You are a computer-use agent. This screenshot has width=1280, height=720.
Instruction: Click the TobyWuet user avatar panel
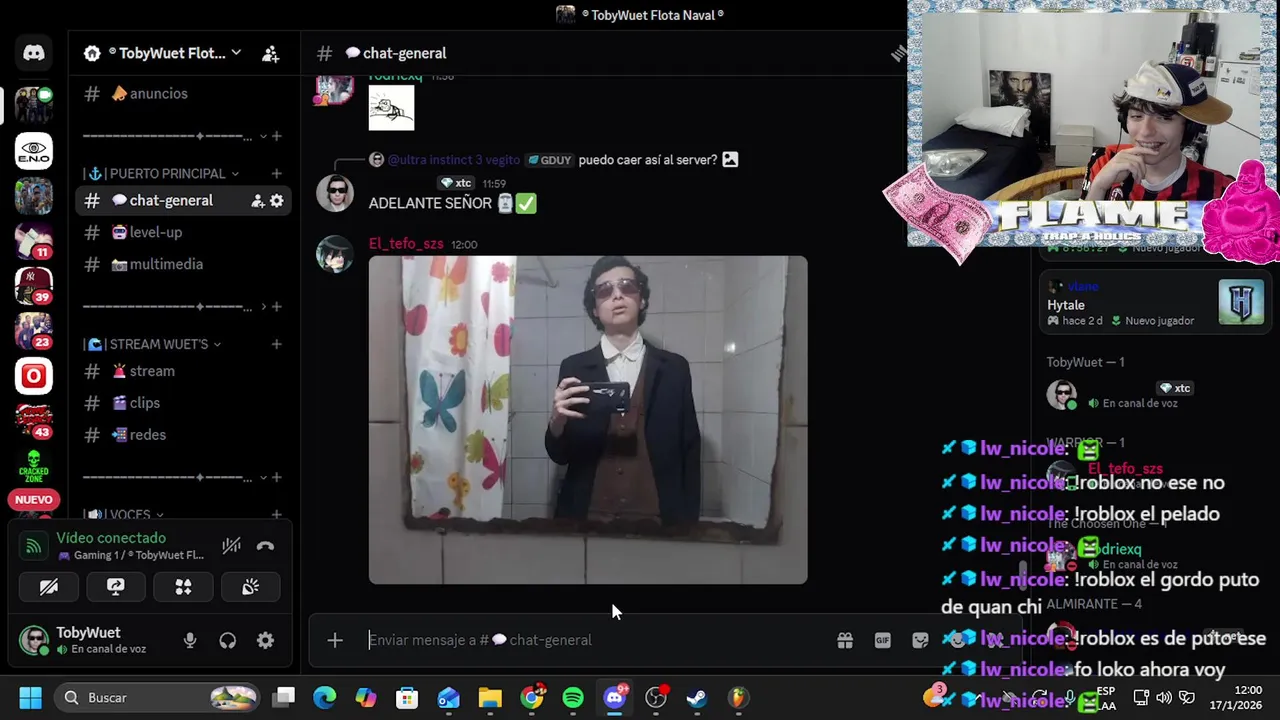(87, 641)
